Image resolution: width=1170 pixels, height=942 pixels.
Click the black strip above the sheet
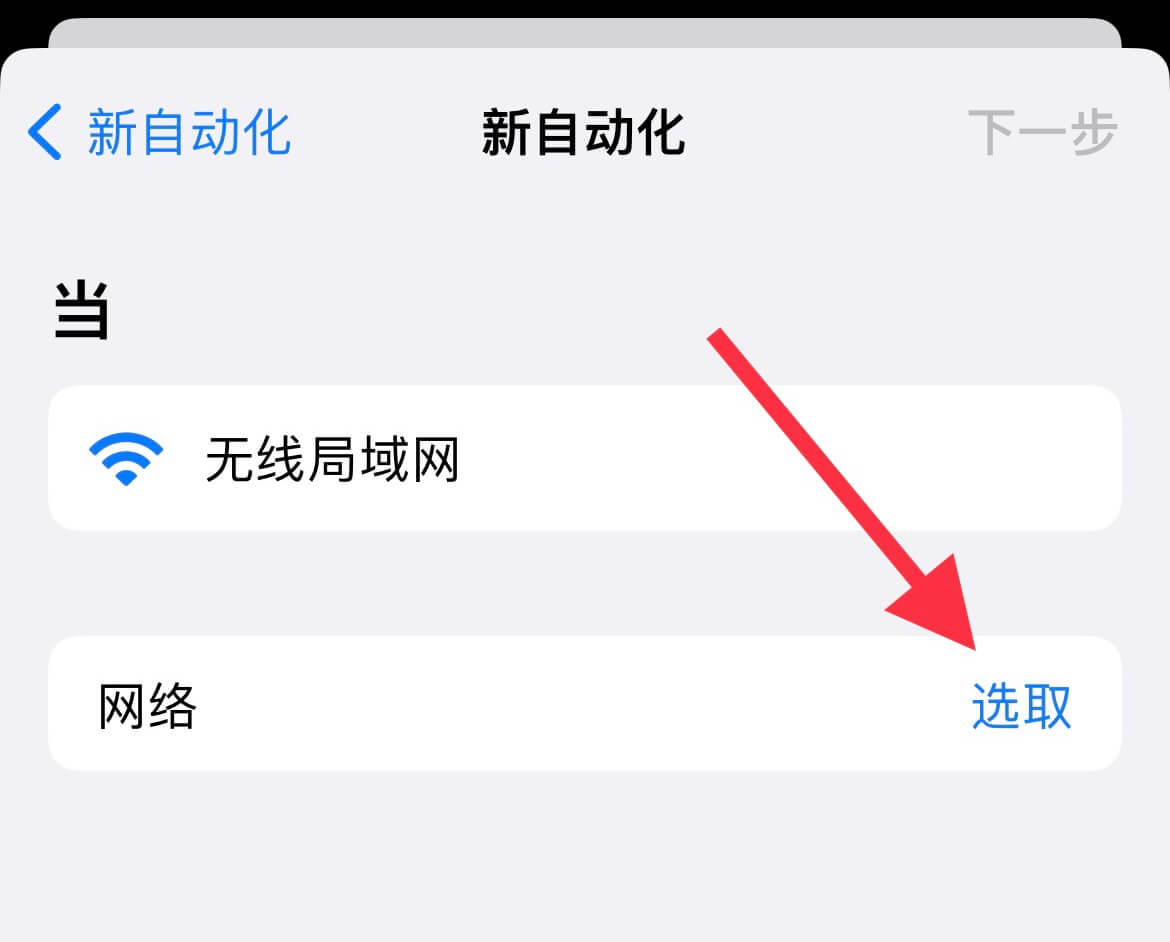click(x=584, y=8)
